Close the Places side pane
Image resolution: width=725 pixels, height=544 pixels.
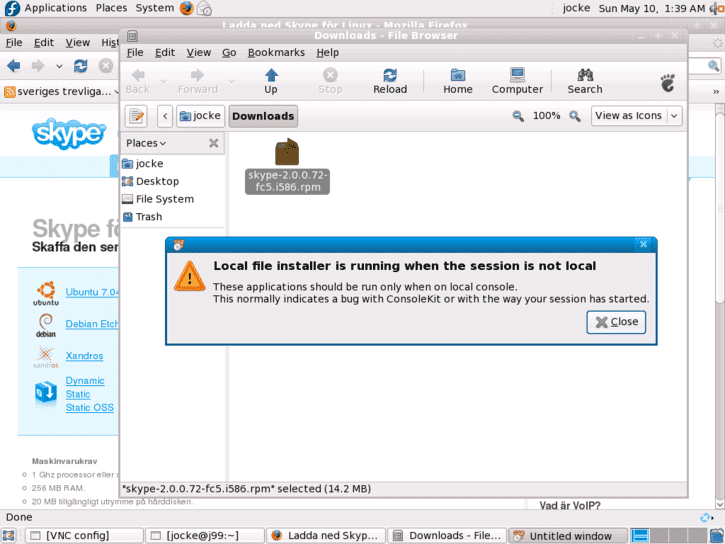coord(214,143)
